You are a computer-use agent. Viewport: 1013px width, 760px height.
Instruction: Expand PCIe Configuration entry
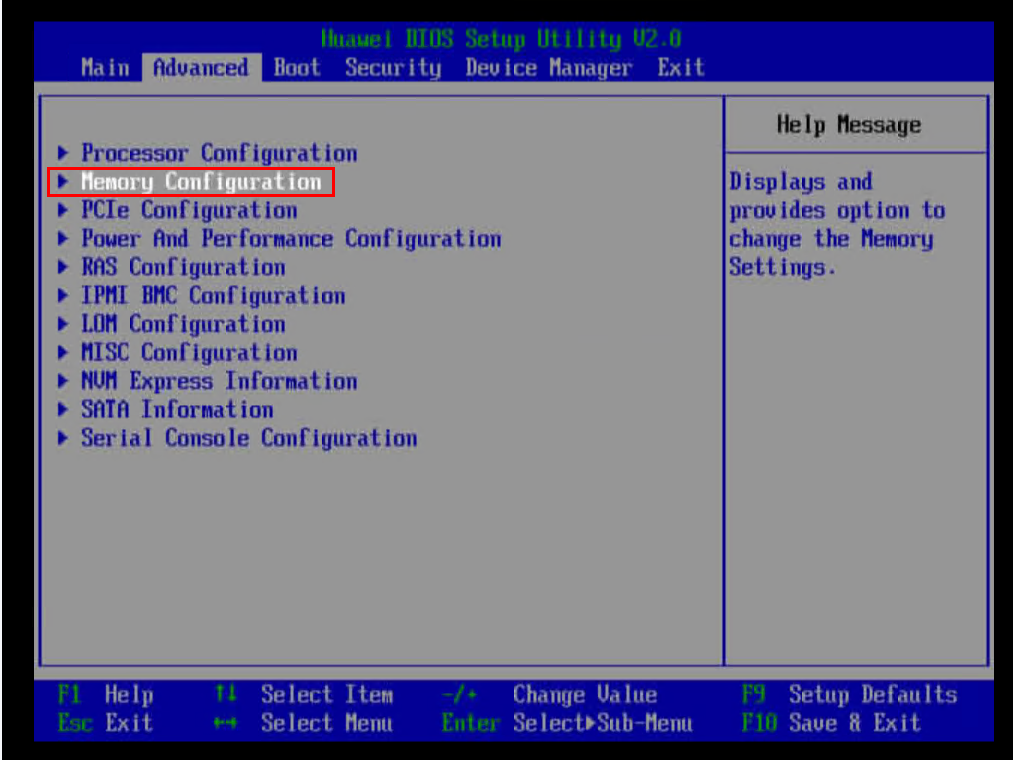click(178, 210)
